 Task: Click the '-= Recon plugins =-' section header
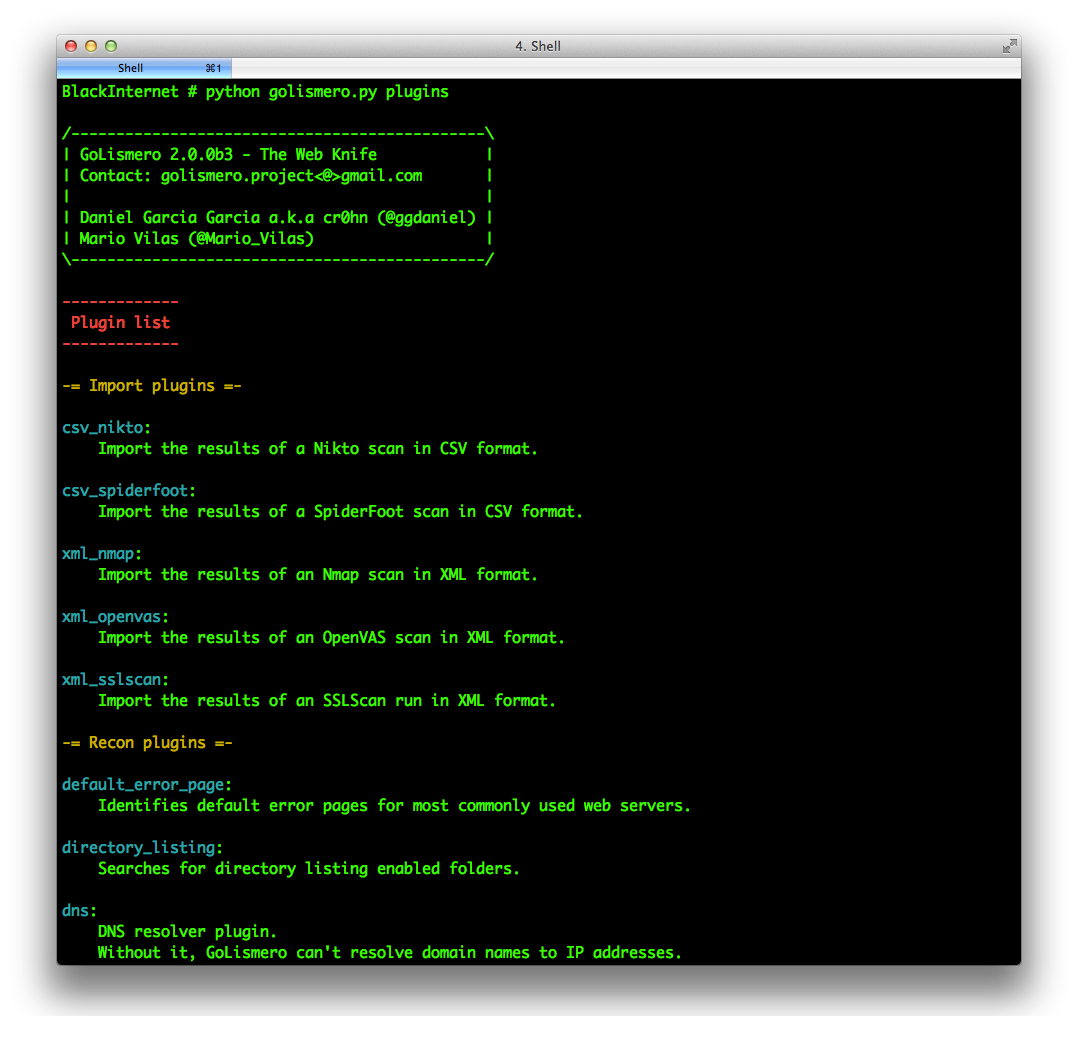coord(147,743)
